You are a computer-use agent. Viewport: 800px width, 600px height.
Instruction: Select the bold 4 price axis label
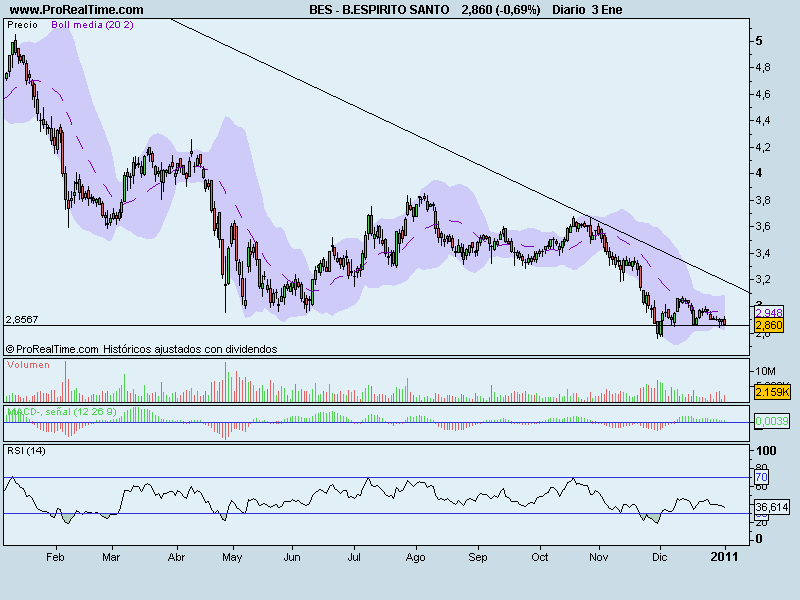point(759,173)
